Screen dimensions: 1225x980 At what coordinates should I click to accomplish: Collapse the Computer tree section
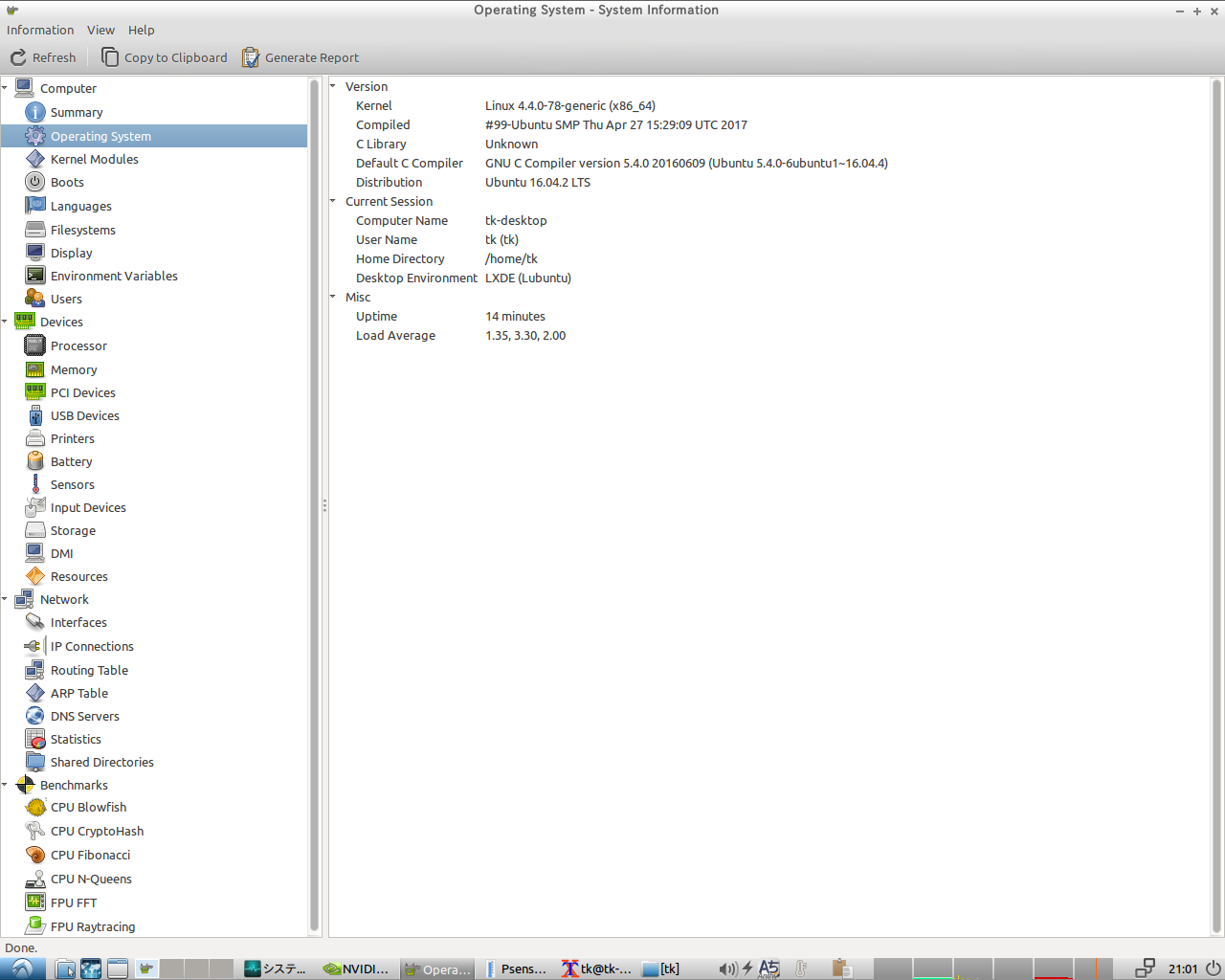[6, 88]
